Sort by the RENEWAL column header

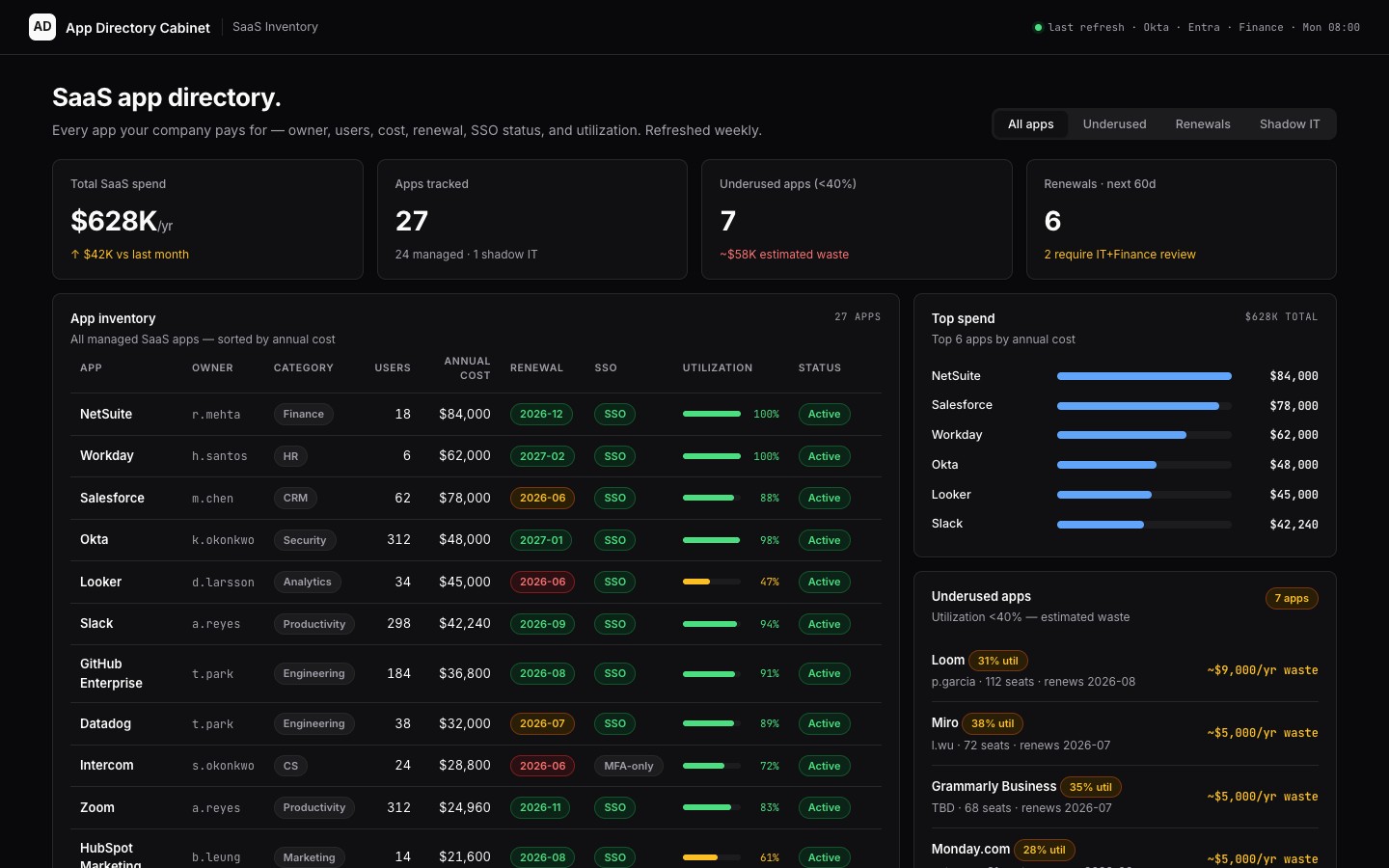tap(536, 368)
